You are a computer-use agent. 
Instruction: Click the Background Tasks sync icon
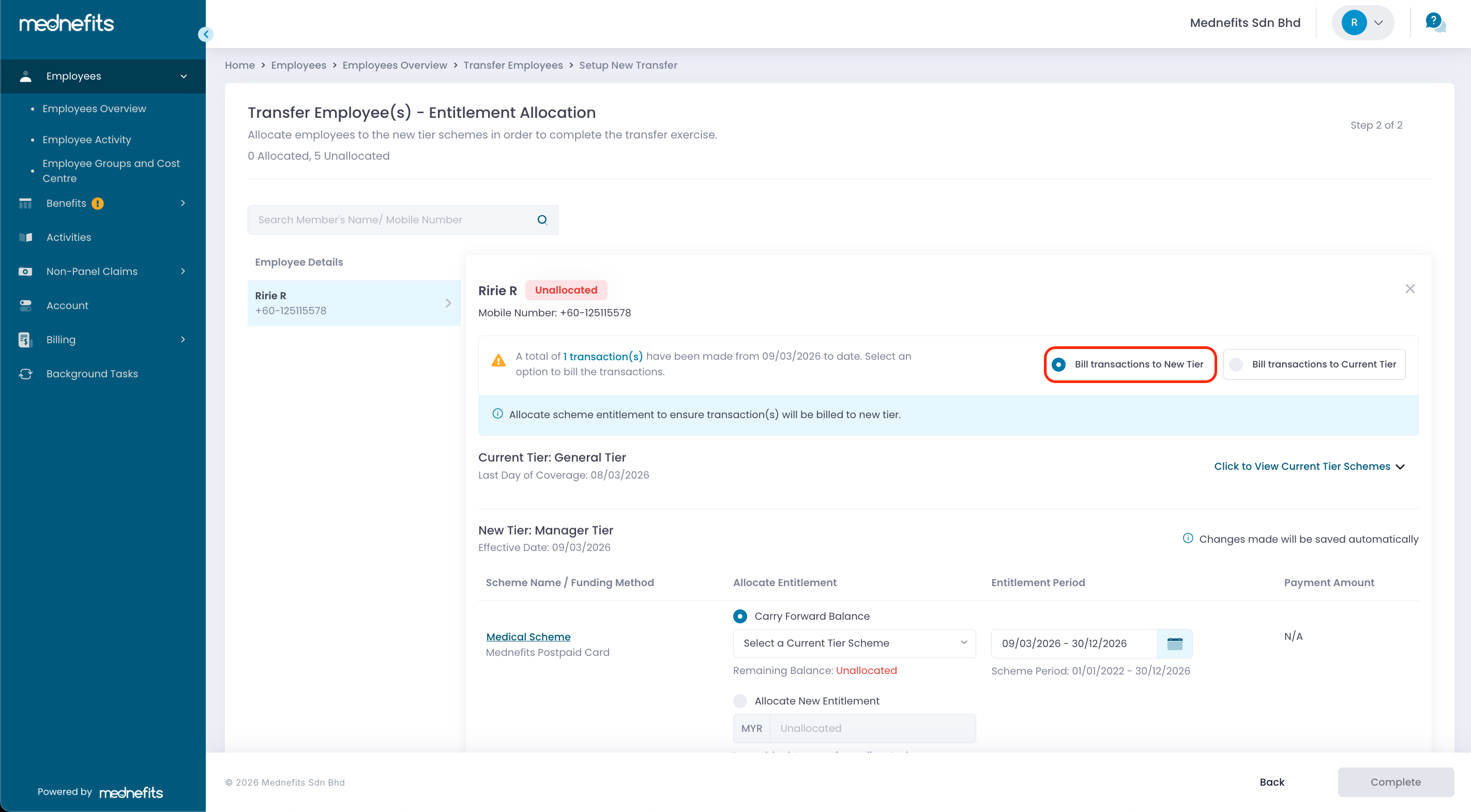point(25,374)
